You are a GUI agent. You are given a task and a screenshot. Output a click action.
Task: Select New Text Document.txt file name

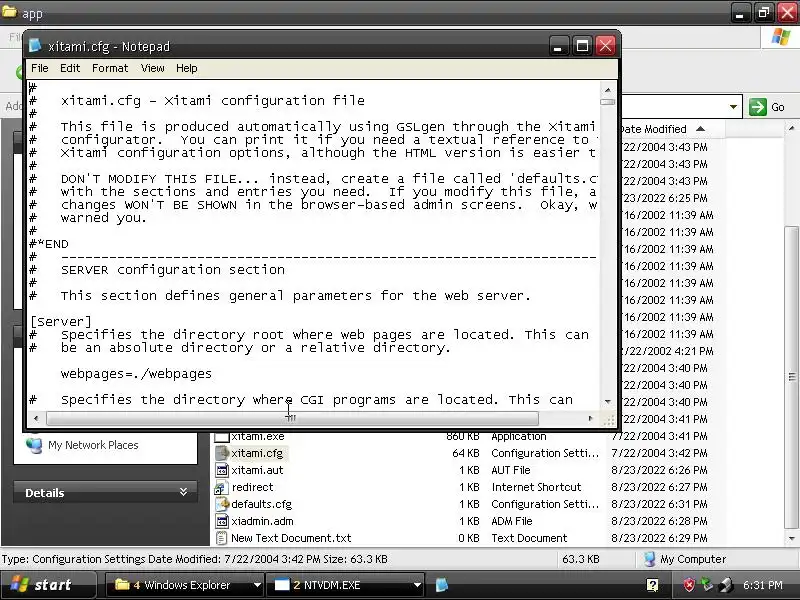[291, 538]
